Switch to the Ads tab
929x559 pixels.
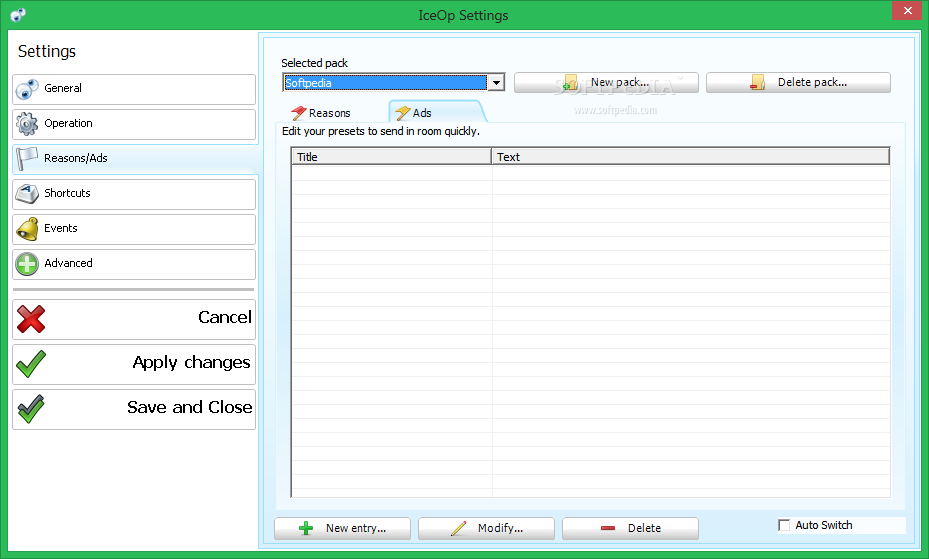[x=437, y=112]
